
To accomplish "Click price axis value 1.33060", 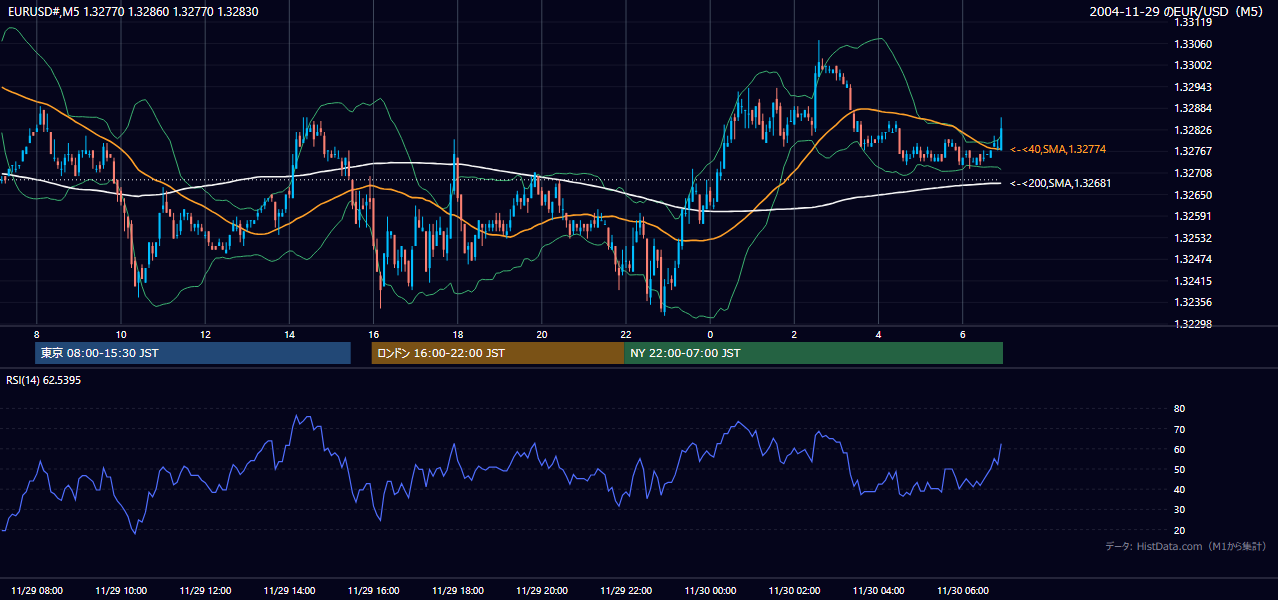I will [1194, 44].
